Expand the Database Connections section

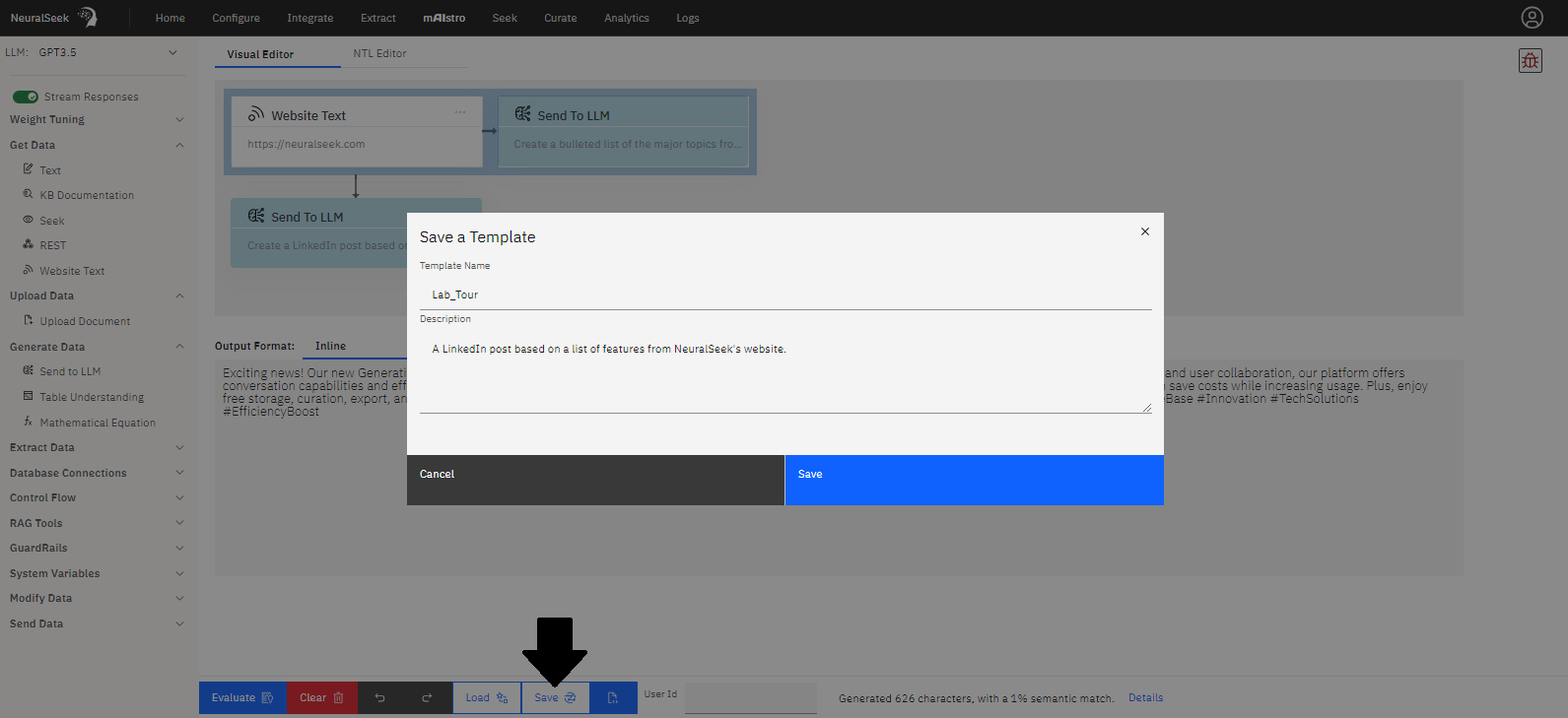click(x=97, y=473)
